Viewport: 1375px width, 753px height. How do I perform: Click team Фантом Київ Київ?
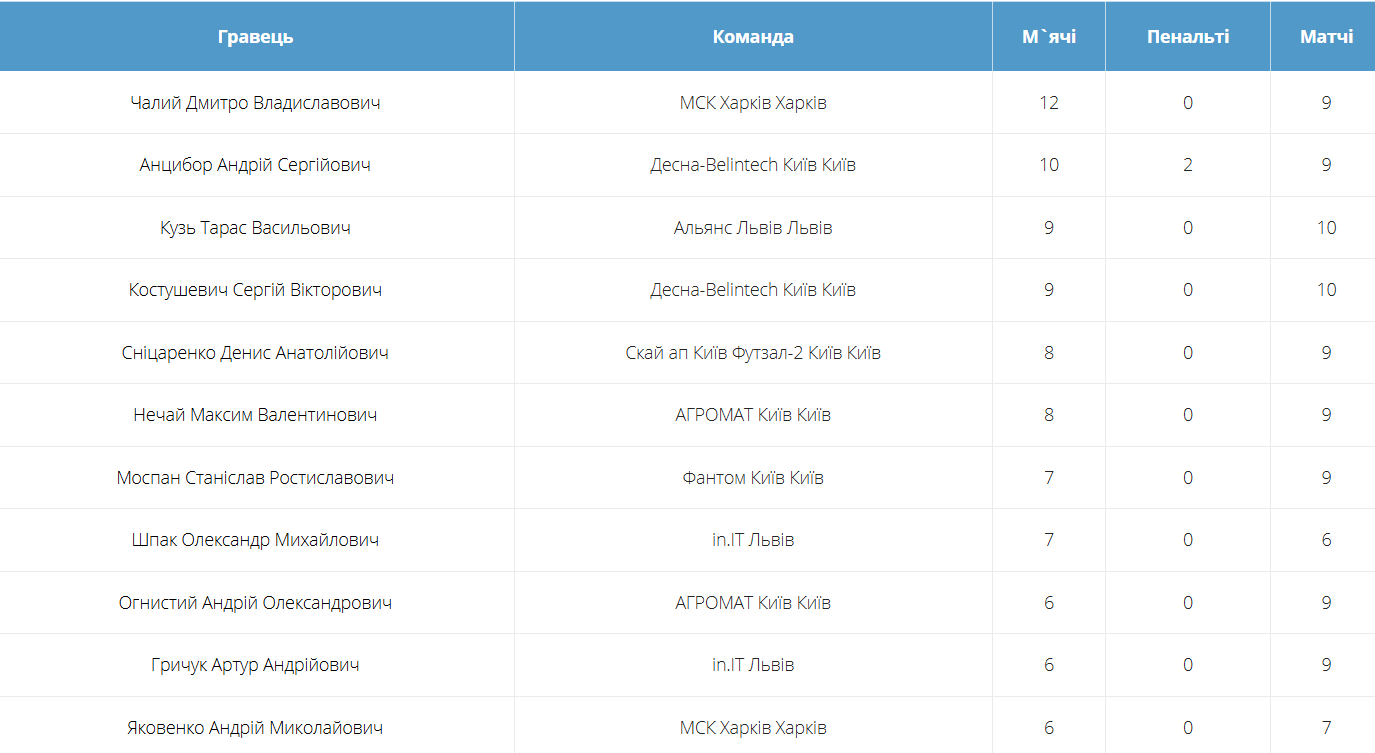pos(753,478)
